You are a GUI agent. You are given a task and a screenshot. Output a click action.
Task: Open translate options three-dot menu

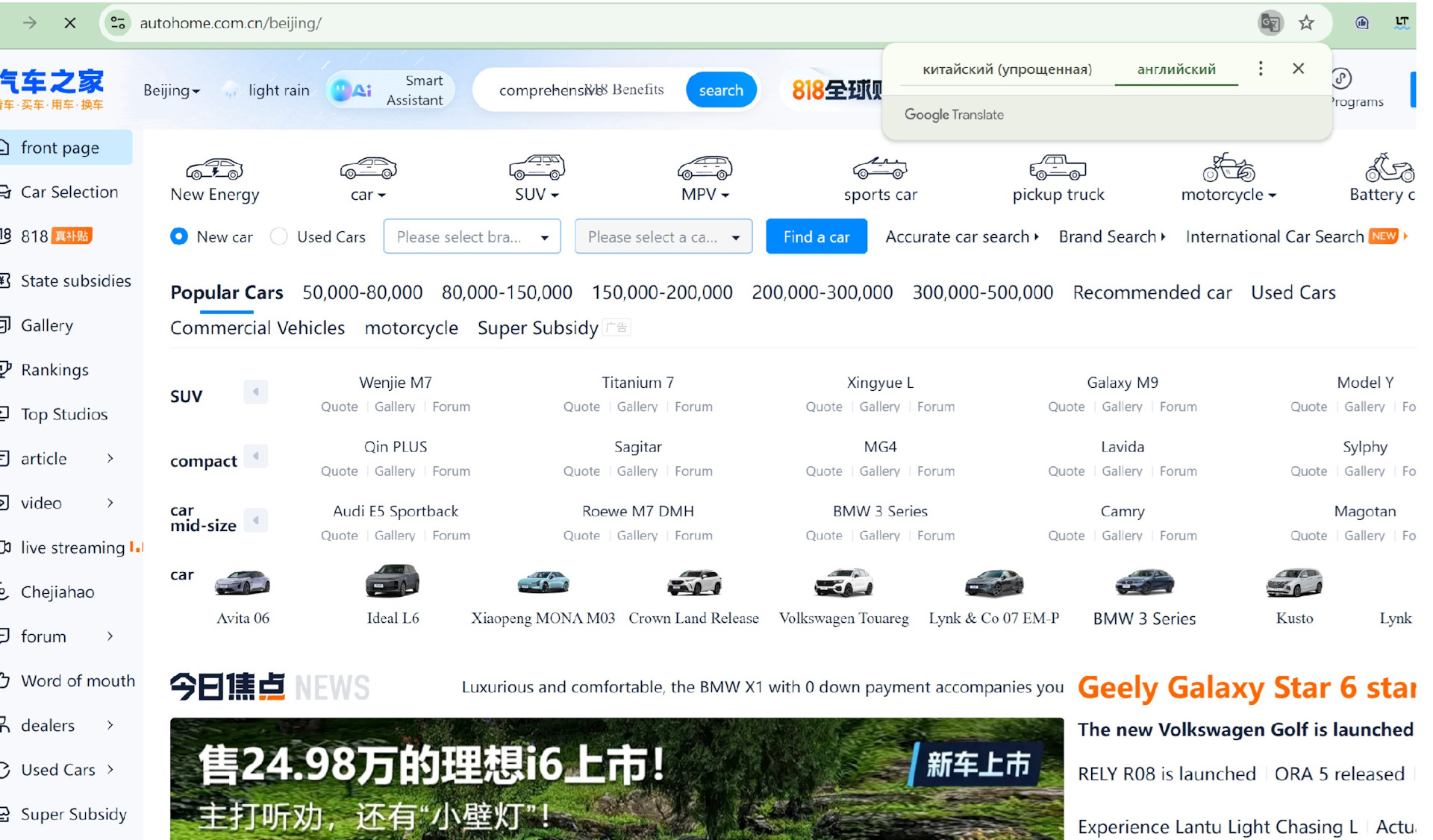point(1261,69)
